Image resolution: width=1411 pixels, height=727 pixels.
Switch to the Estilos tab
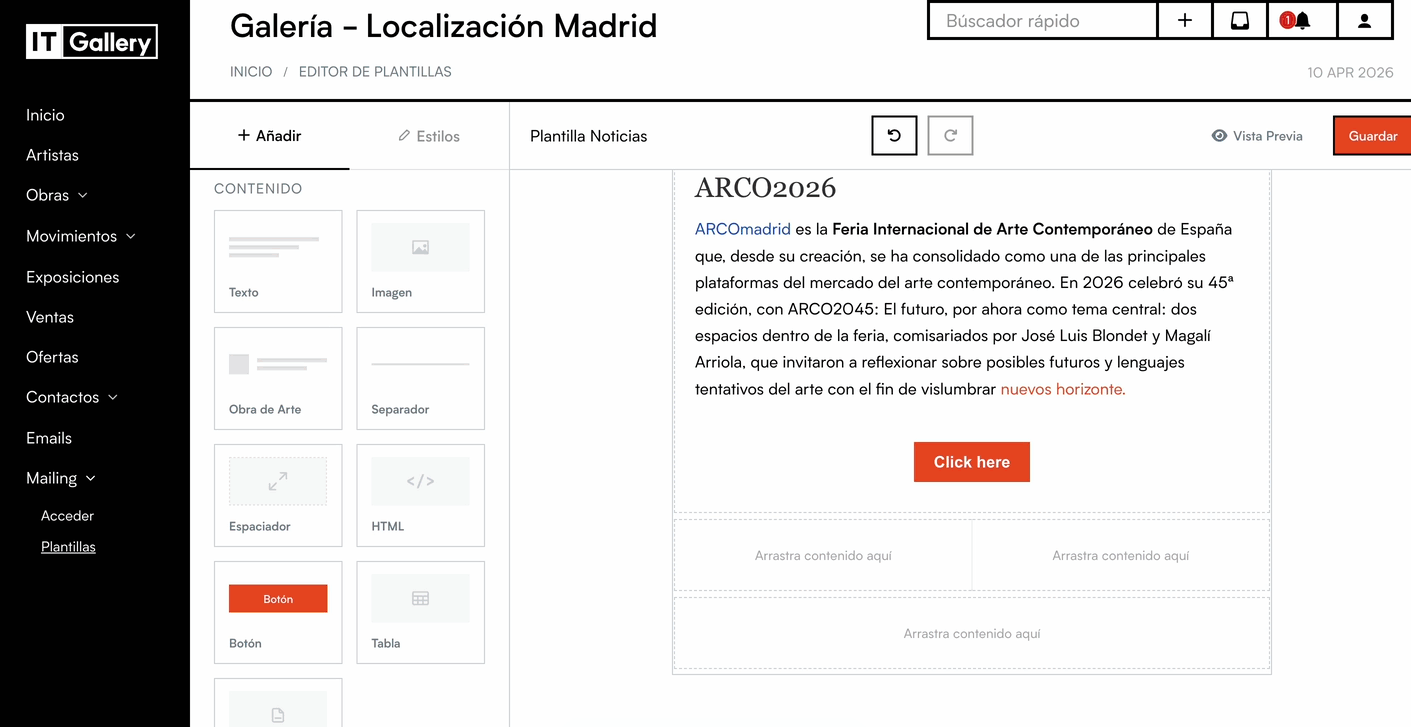pyautogui.click(x=429, y=136)
